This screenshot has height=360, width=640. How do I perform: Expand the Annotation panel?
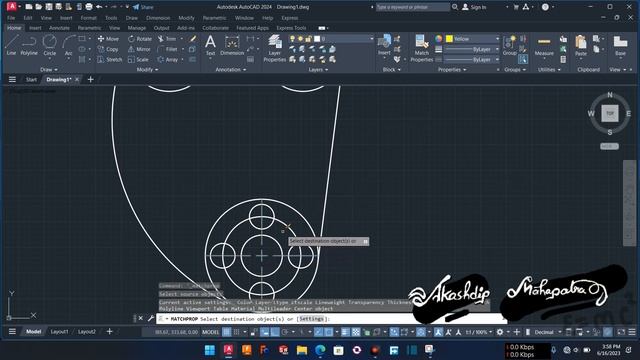pos(231,70)
